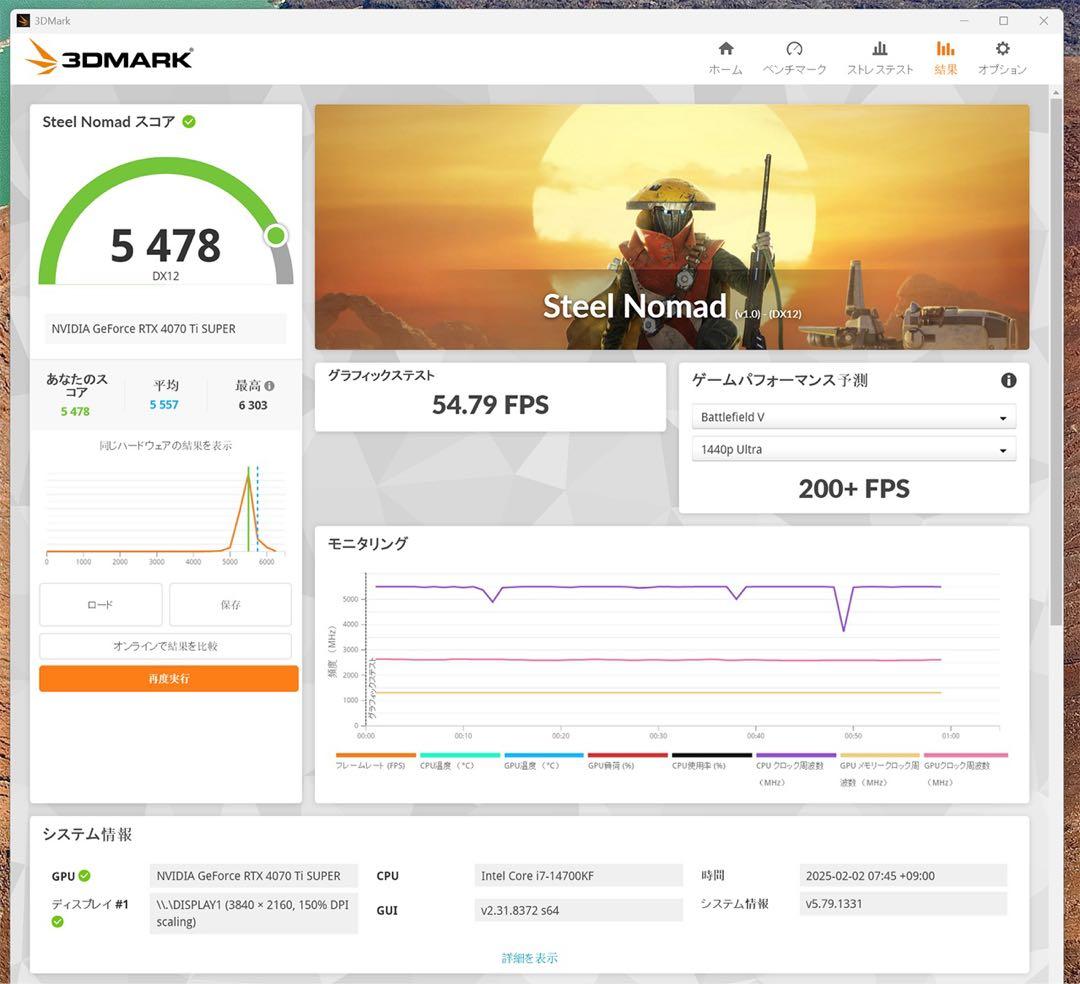This screenshot has height=984, width=1080.
Task: Switch to the ベンチマーク tab
Action: tap(794, 55)
